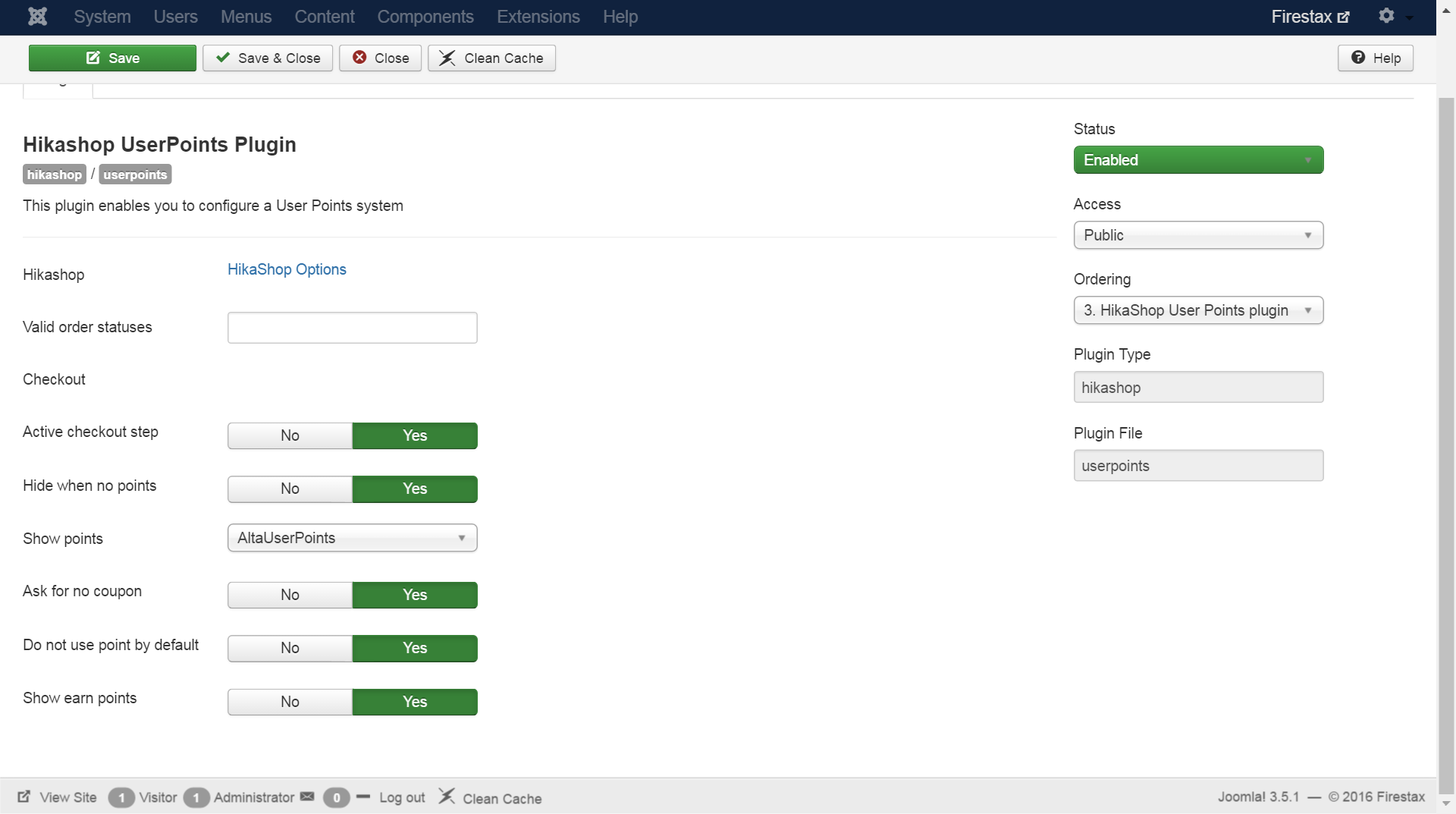Open the Access dropdown
This screenshot has height=814, width=1456.
click(1198, 235)
